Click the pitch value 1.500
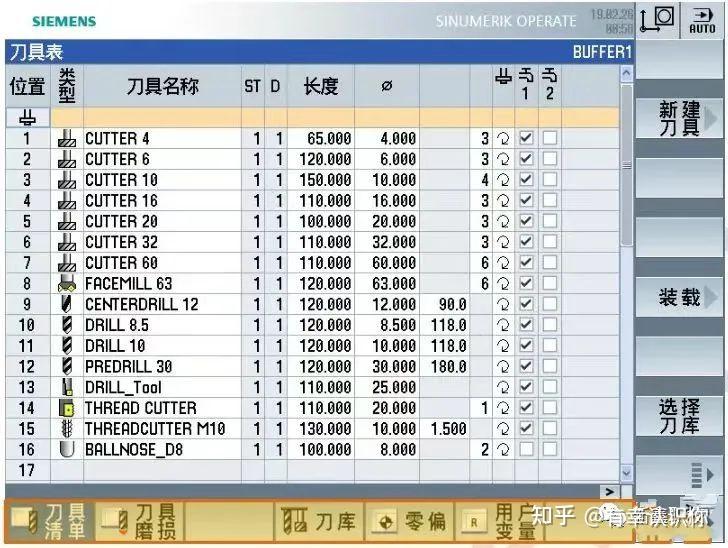This screenshot has width=728, height=548. (448, 429)
